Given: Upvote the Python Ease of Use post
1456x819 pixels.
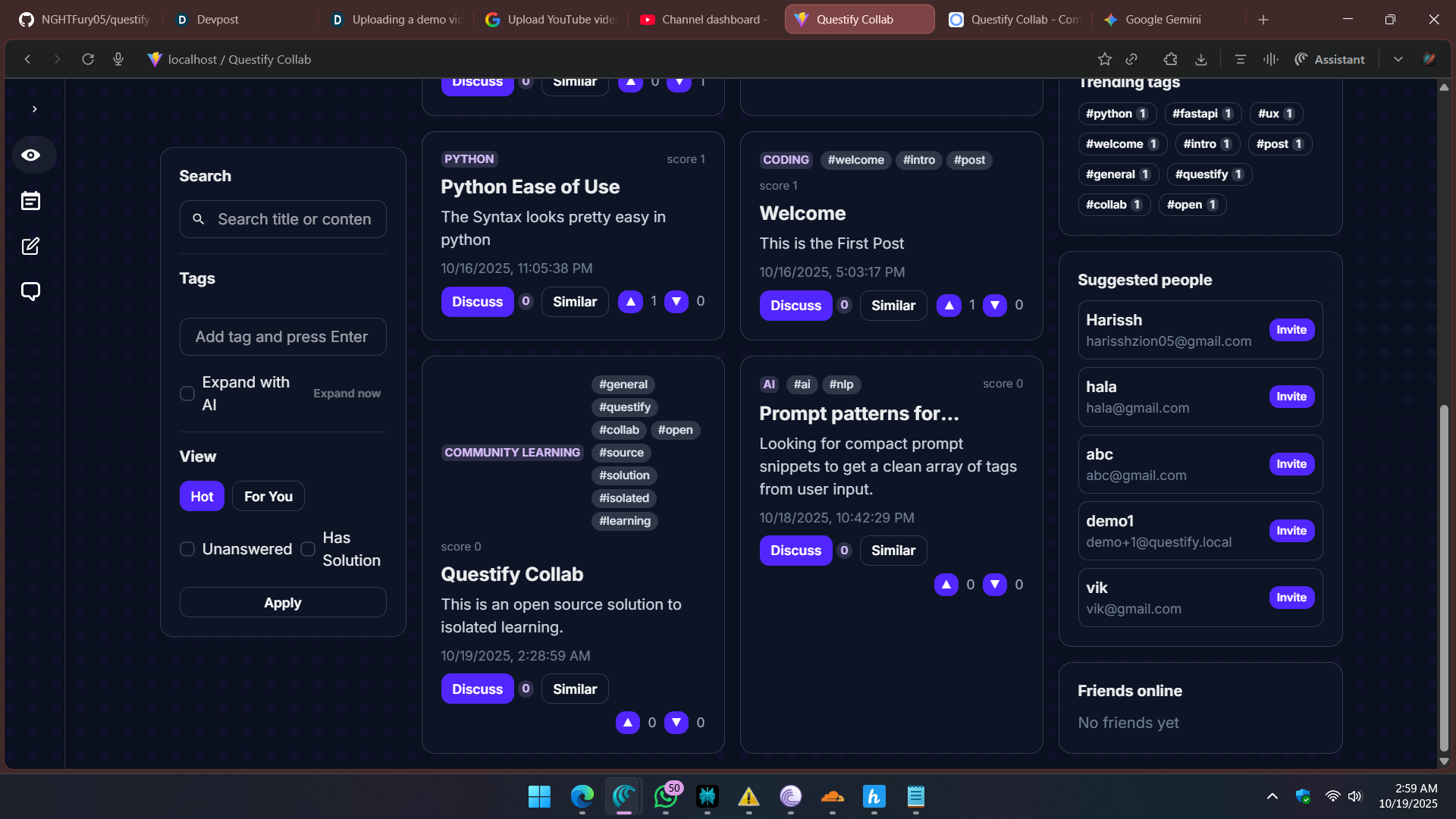Looking at the screenshot, I should point(630,302).
